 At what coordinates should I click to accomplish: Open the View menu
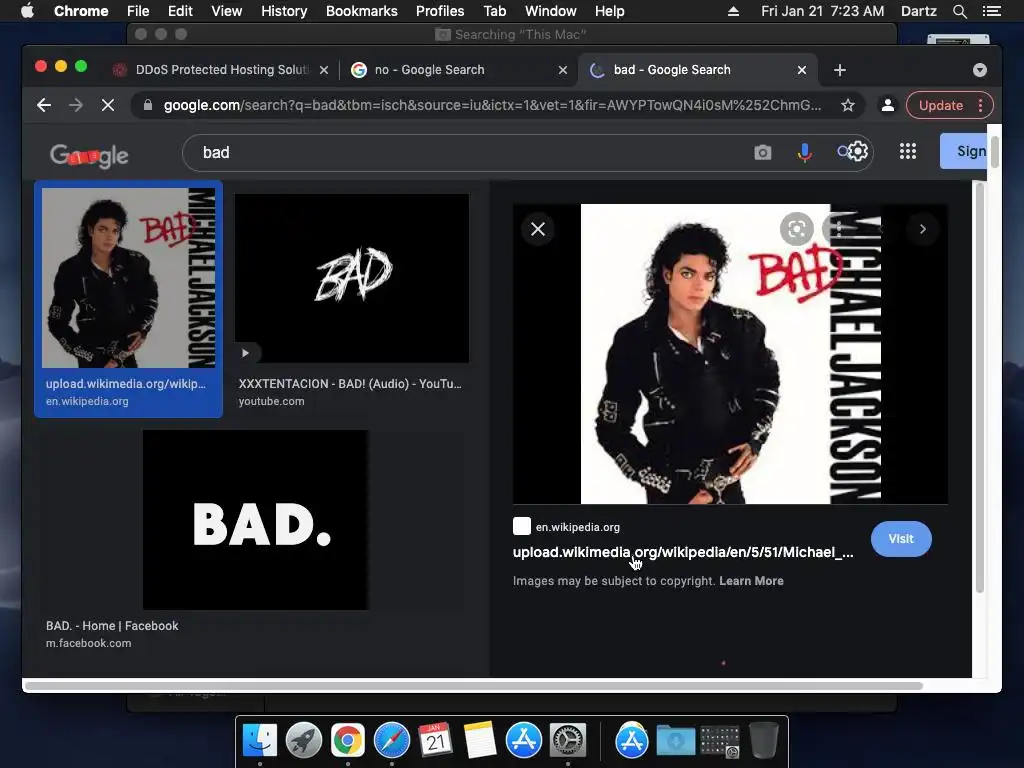click(x=227, y=11)
